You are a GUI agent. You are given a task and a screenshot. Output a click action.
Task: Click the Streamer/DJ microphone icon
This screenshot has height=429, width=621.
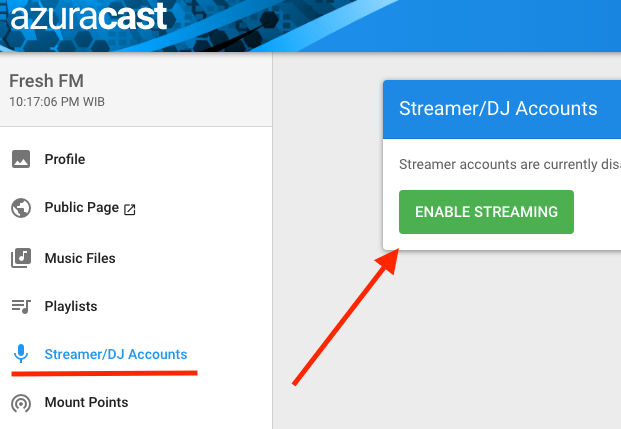(21, 354)
